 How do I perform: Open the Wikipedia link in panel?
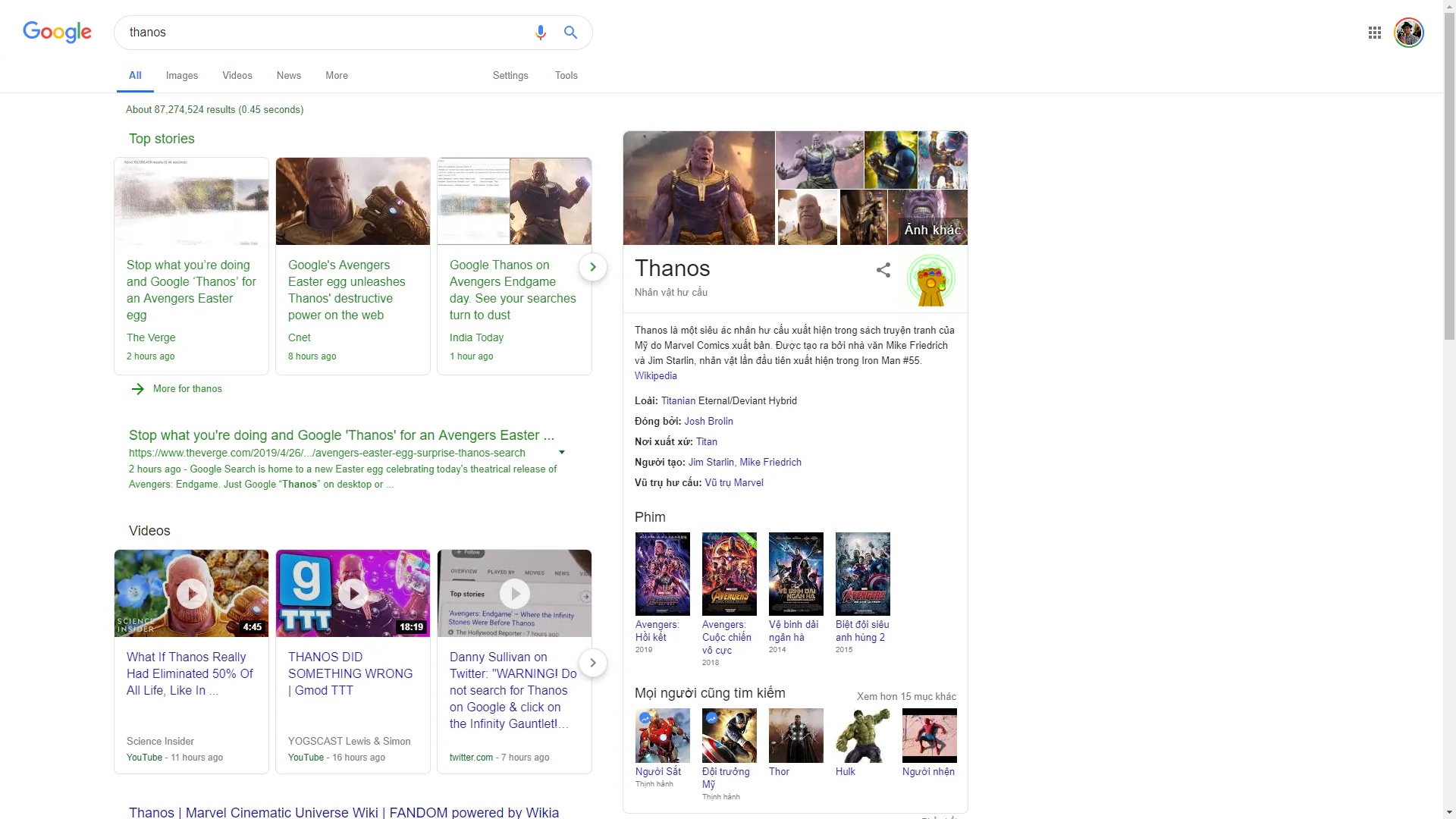tap(656, 376)
